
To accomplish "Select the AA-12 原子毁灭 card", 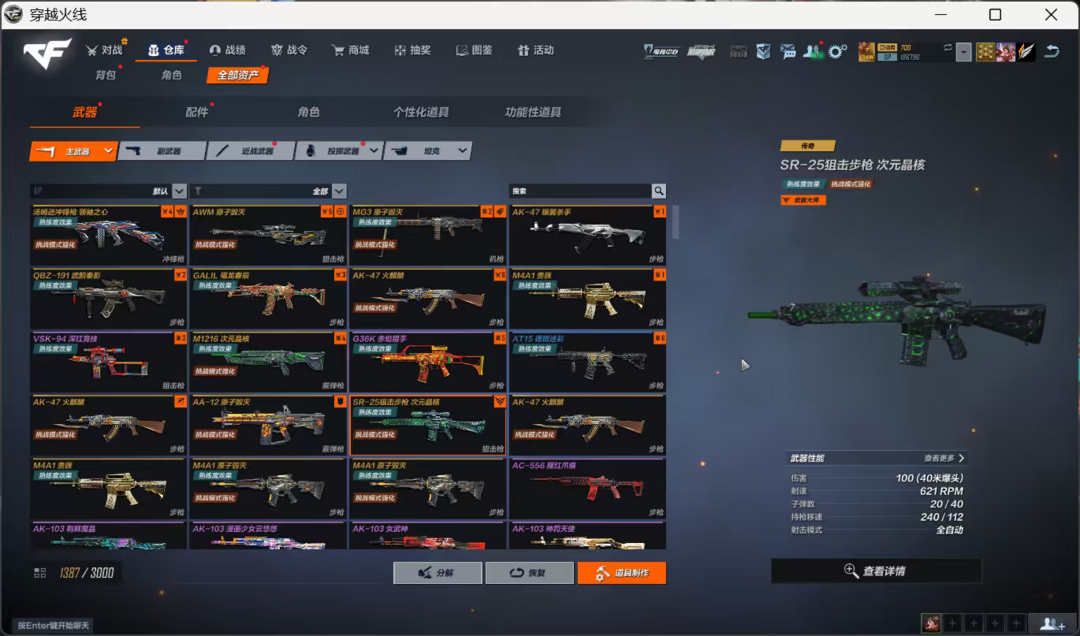I will pos(268,425).
